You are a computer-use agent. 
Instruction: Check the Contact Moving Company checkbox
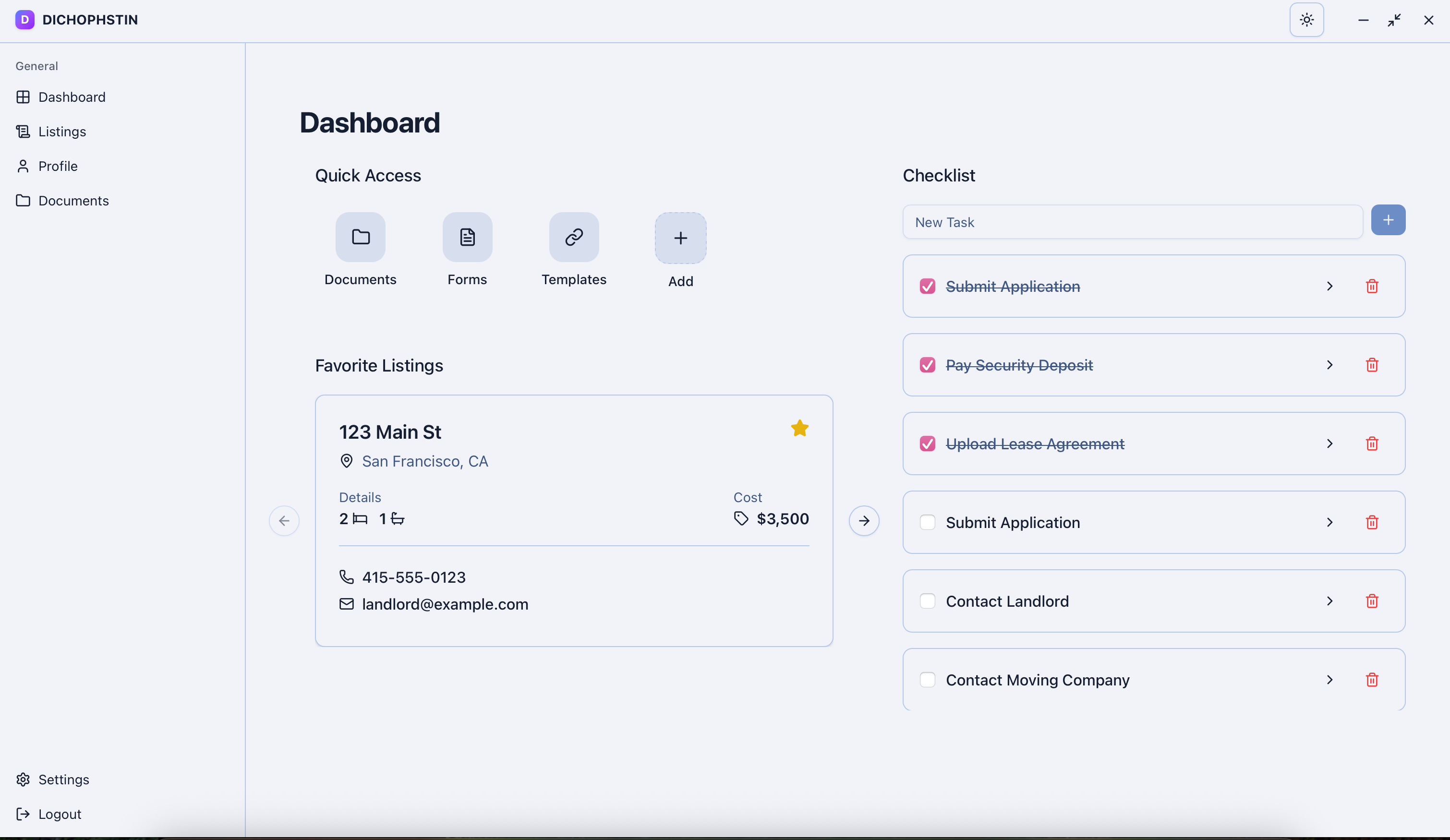[927, 680]
